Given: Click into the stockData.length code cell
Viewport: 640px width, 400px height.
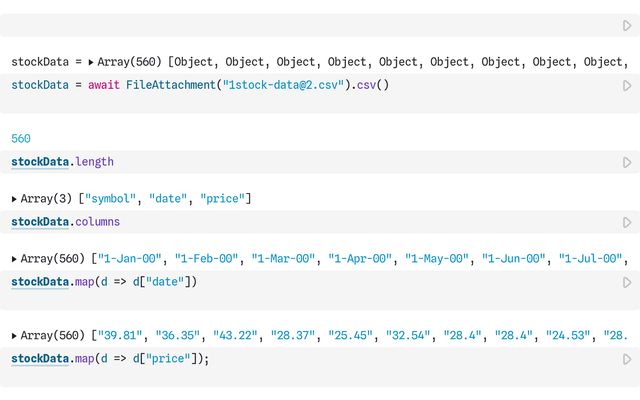Looking at the screenshot, I should [300, 162].
